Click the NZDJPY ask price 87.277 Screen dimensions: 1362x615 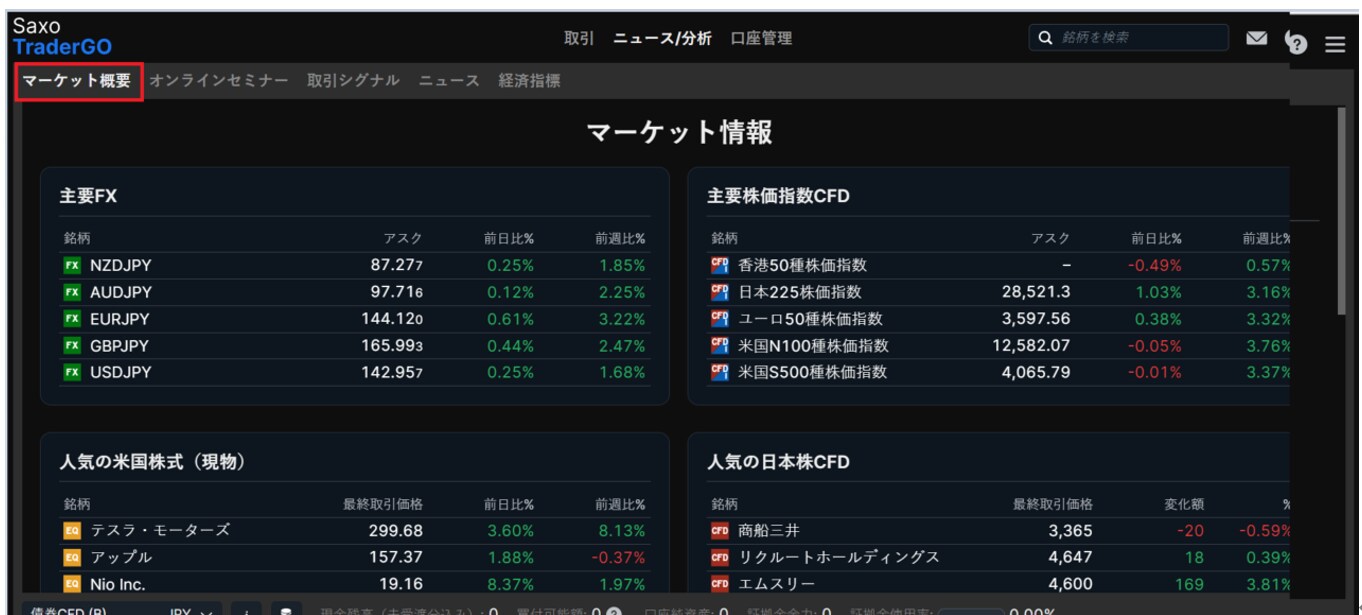coord(396,265)
